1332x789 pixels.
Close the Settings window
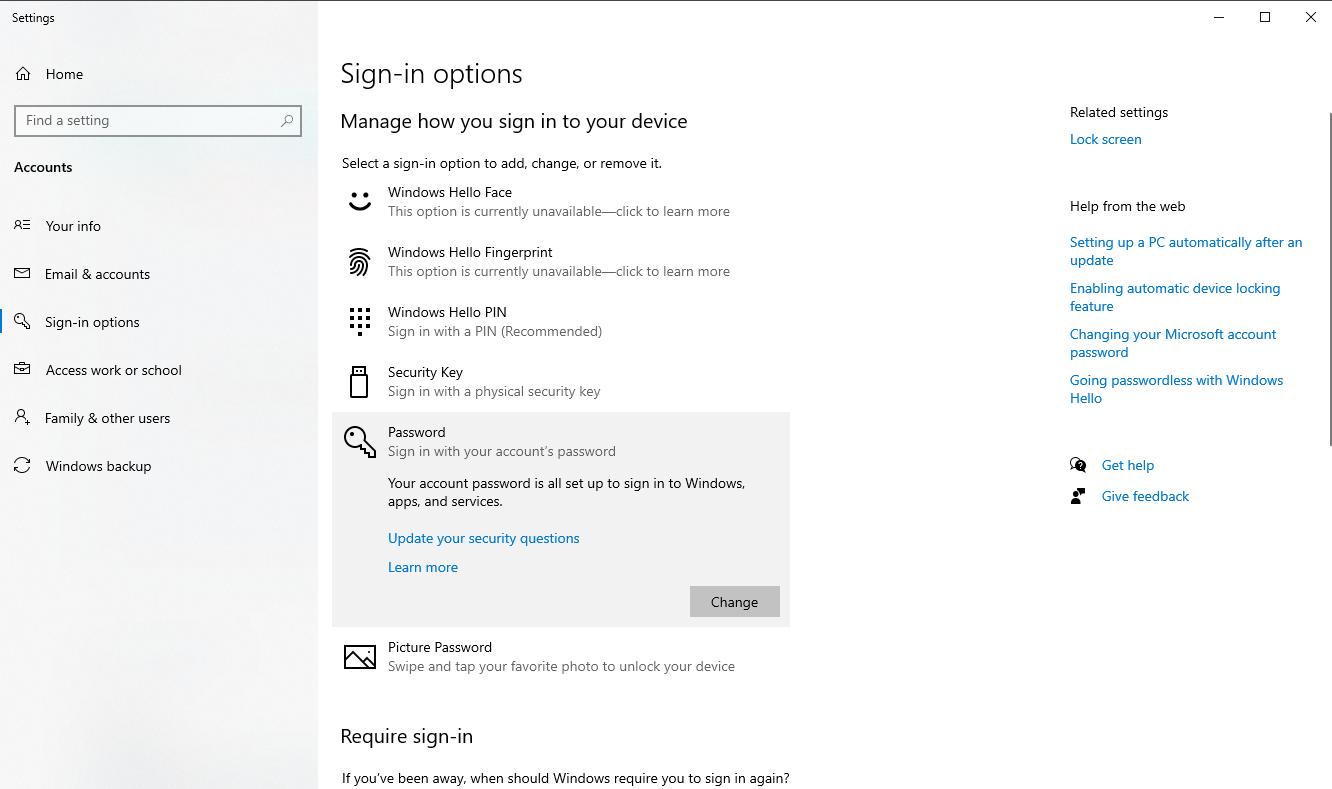[x=1310, y=17]
